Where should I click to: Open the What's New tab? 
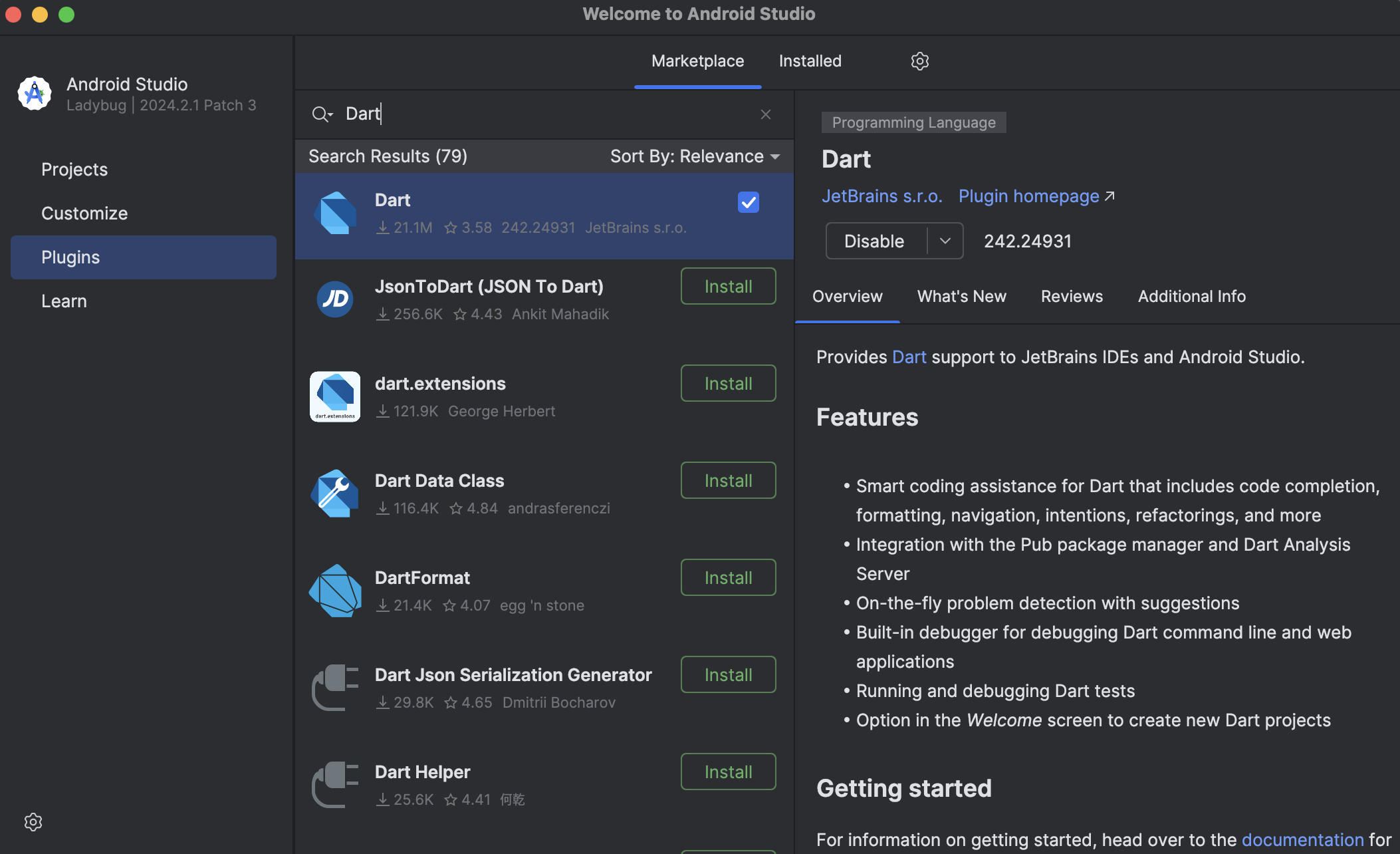click(962, 297)
